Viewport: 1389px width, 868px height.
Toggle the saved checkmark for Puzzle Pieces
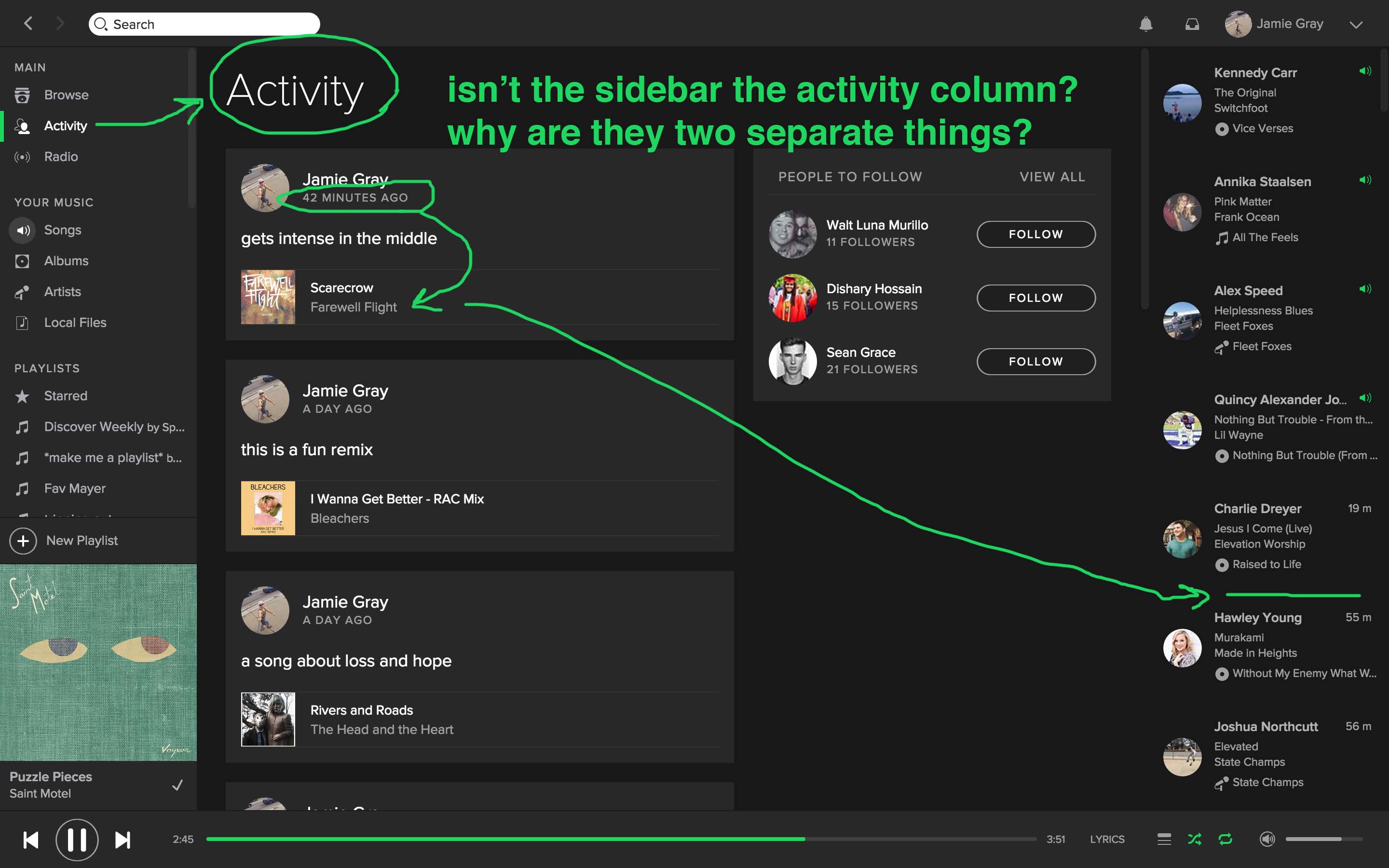[x=177, y=785]
